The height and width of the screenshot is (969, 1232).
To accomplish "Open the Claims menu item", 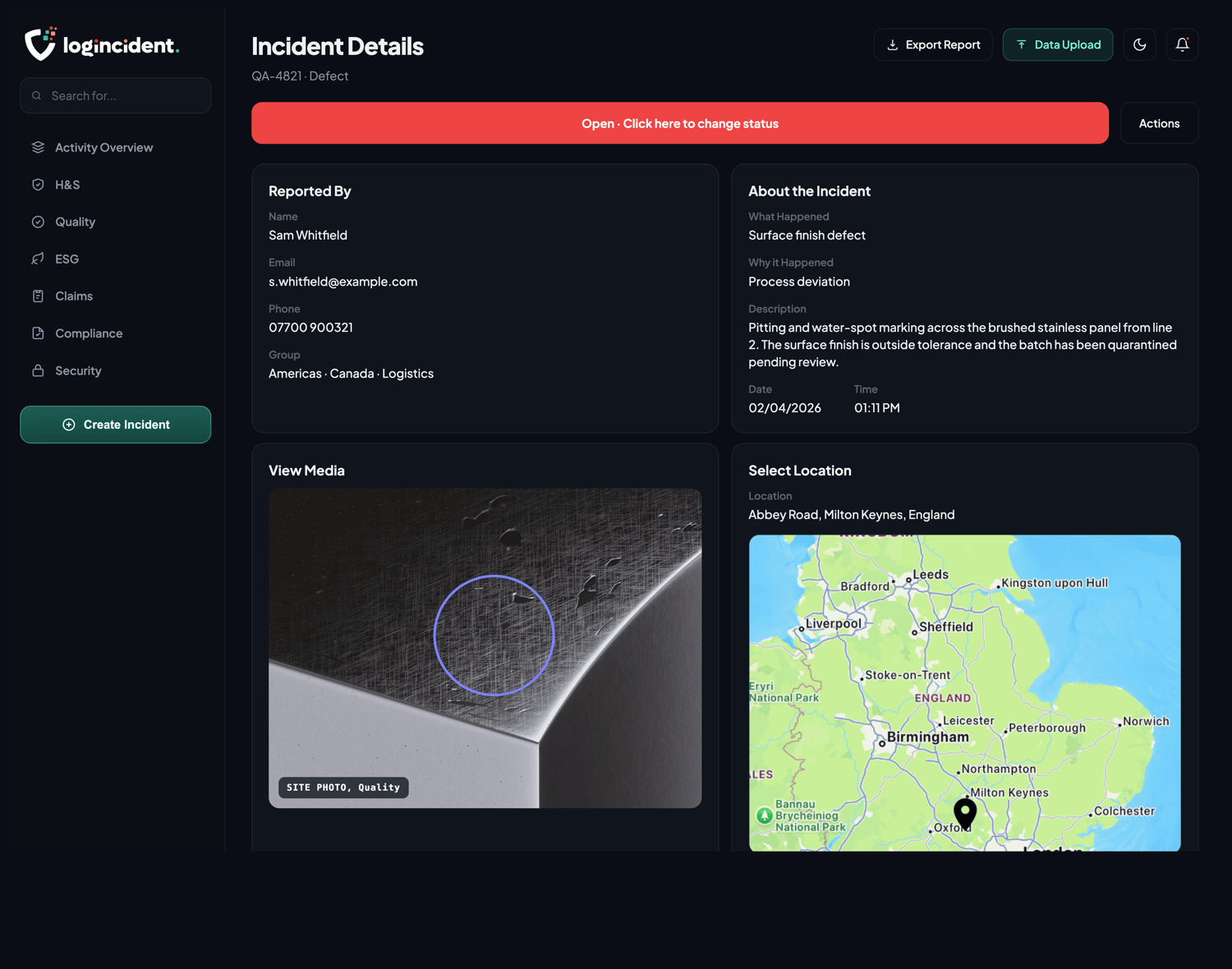I will click(x=116, y=296).
